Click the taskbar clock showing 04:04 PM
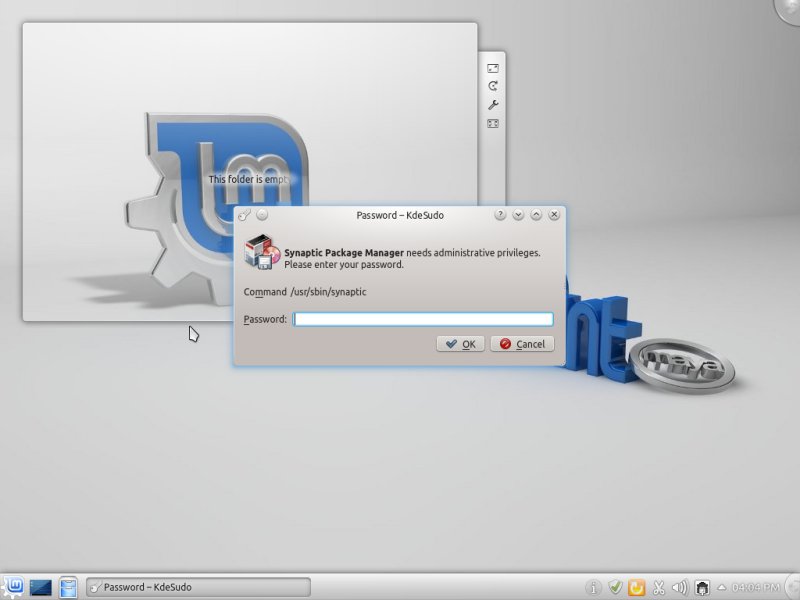The image size is (800, 600). tap(755, 587)
